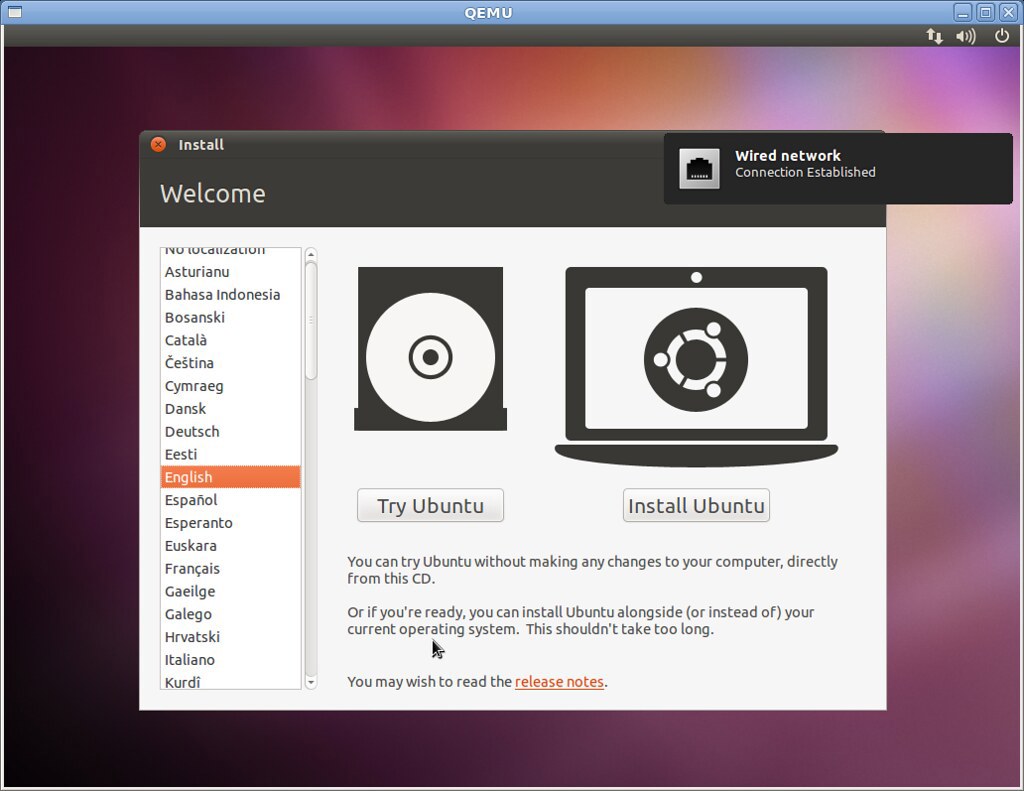Viewport: 1024px width, 791px height.
Task: Click down arrow of language list scrollbar
Action: click(311, 683)
